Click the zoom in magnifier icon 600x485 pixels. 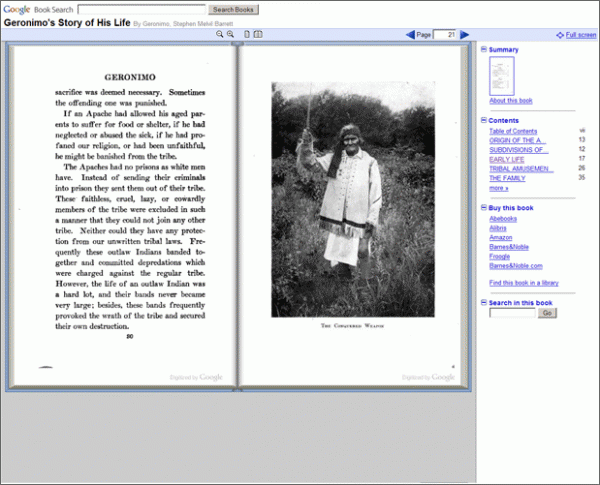point(220,35)
